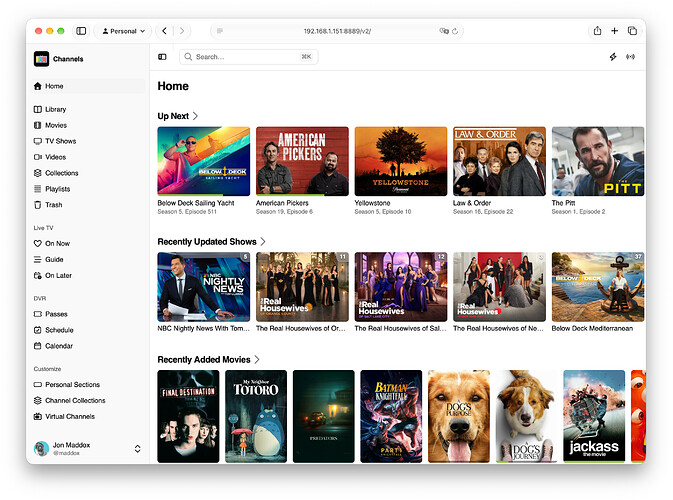673x500 pixels.
Task: Click the Guide lines icon
Action: point(38,259)
